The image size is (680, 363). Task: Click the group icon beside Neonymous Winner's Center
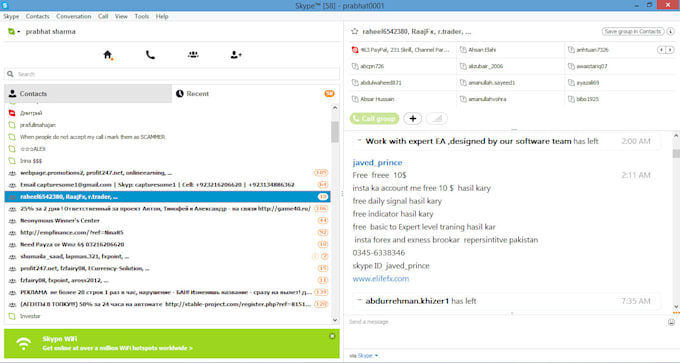pyautogui.click(x=12, y=221)
